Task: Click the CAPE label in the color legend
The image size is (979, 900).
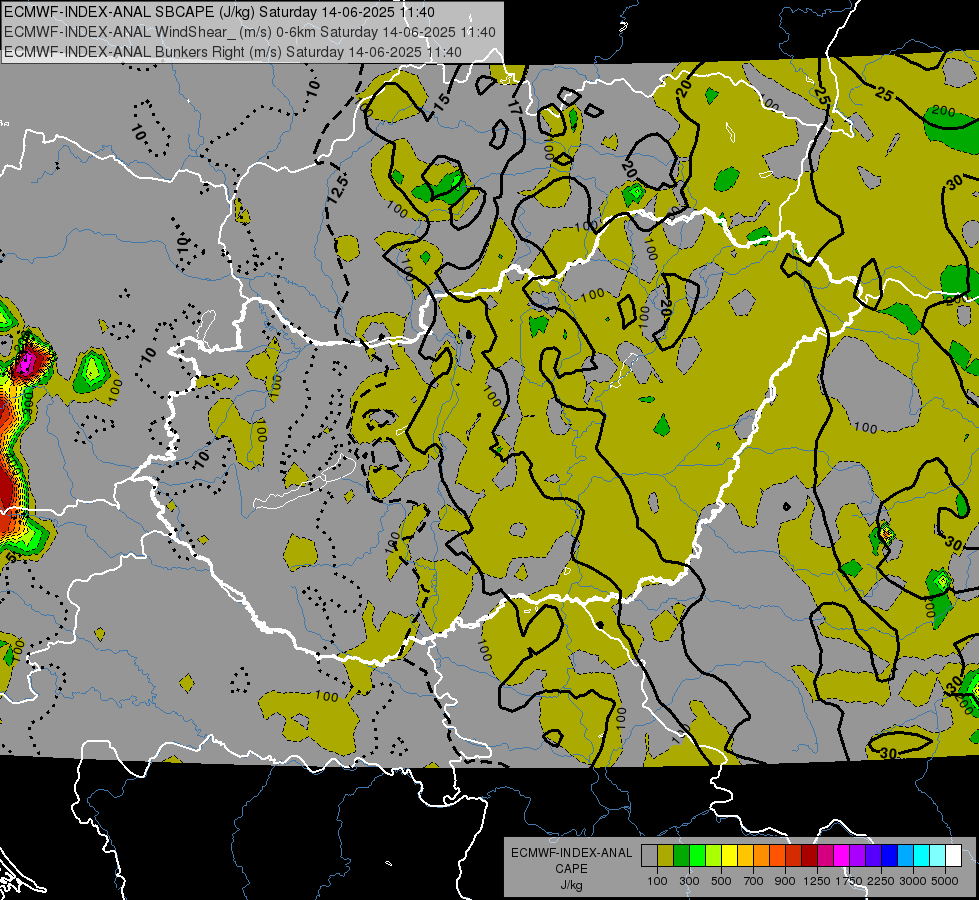Action: pyautogui.click(x=571, y=869)
